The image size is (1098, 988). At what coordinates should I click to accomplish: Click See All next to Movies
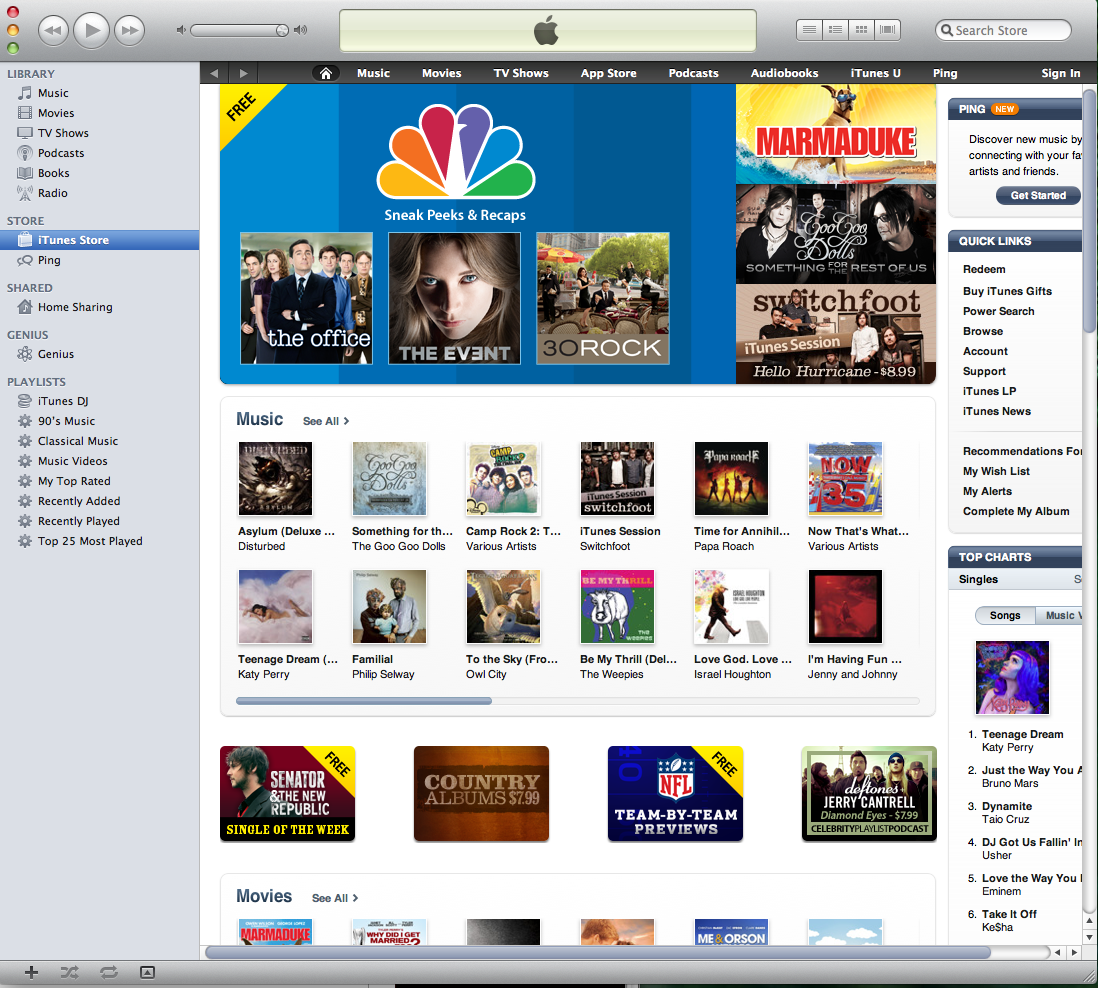pyautogui.click(x=335, y=898)
